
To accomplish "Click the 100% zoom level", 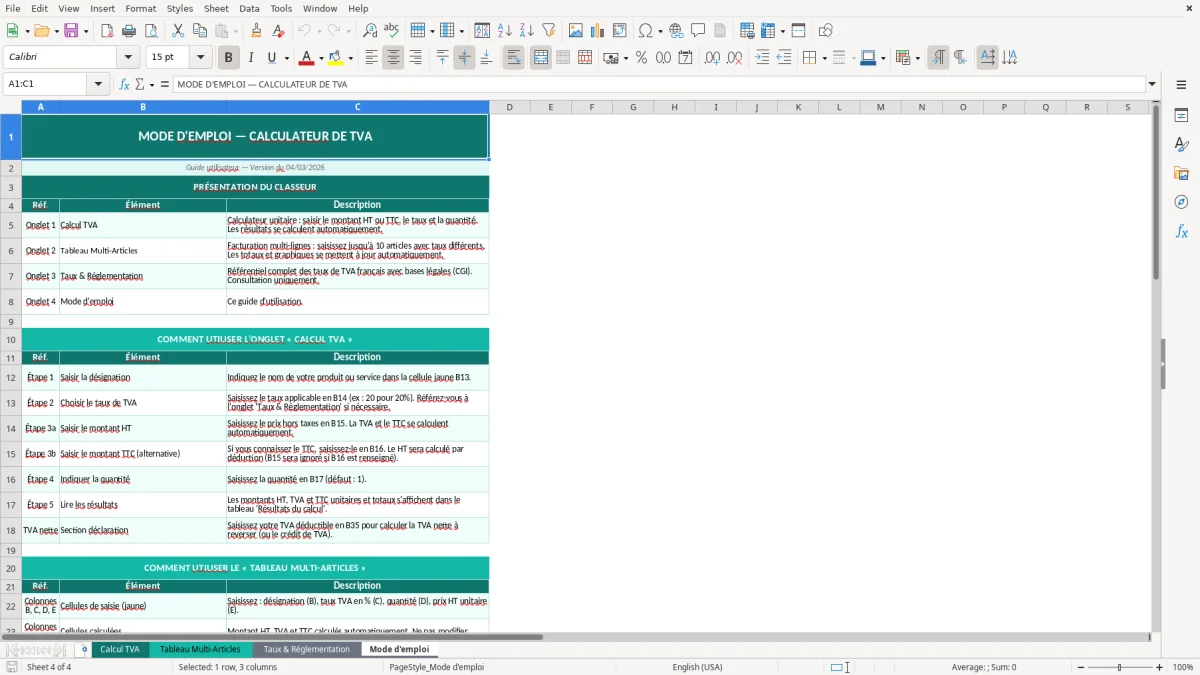I will point(1183,667).
